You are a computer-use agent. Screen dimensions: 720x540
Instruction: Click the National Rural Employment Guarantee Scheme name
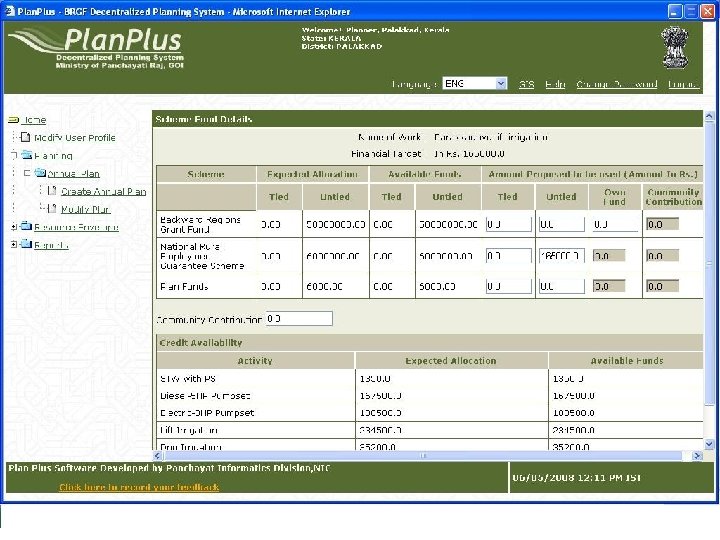(202, 256)
